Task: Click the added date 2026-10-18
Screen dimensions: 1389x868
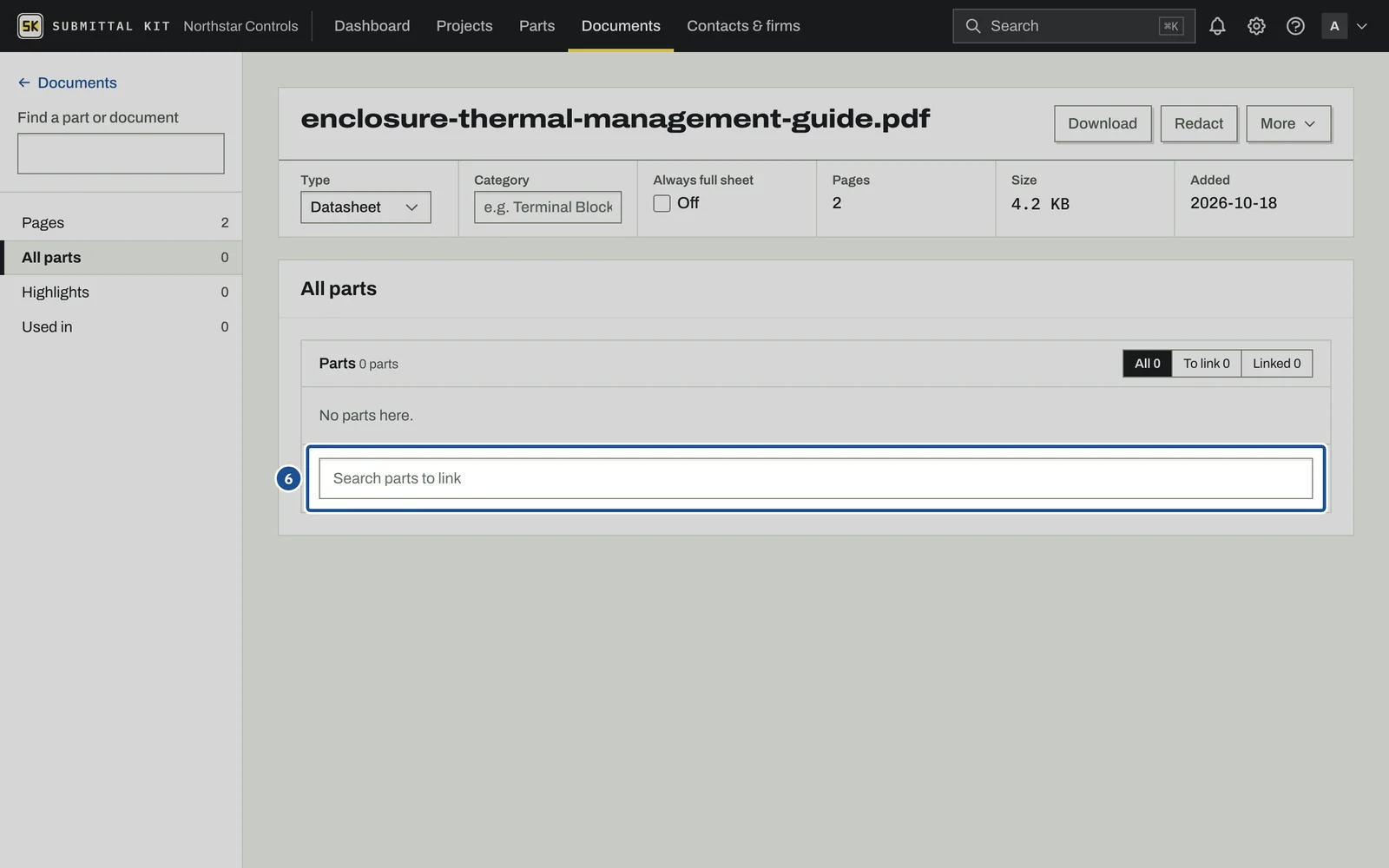Action: click(1234, 203)
